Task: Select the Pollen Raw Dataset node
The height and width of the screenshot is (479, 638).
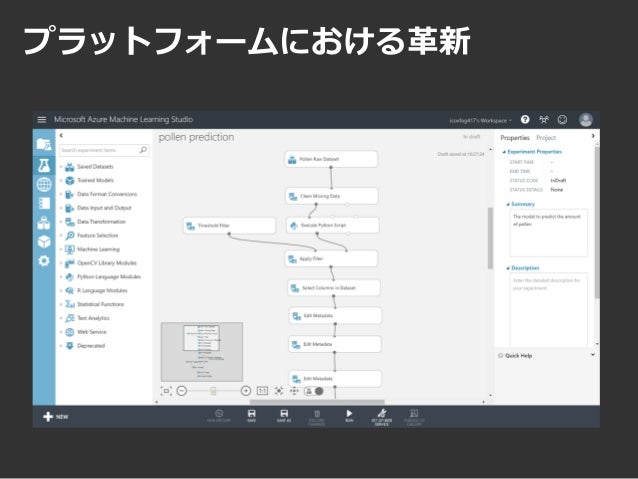Action: coord(331,159)
